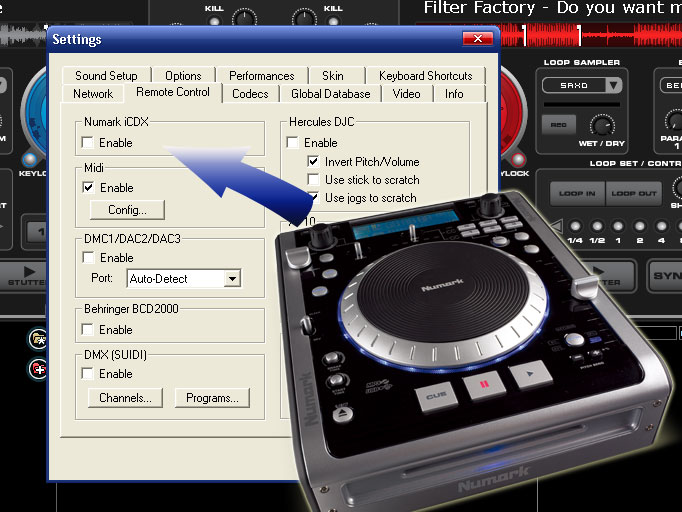Click the WET / DRY knob
Image resolution: width=682 pixels, height=512 pixels.
tap(602, 125)
